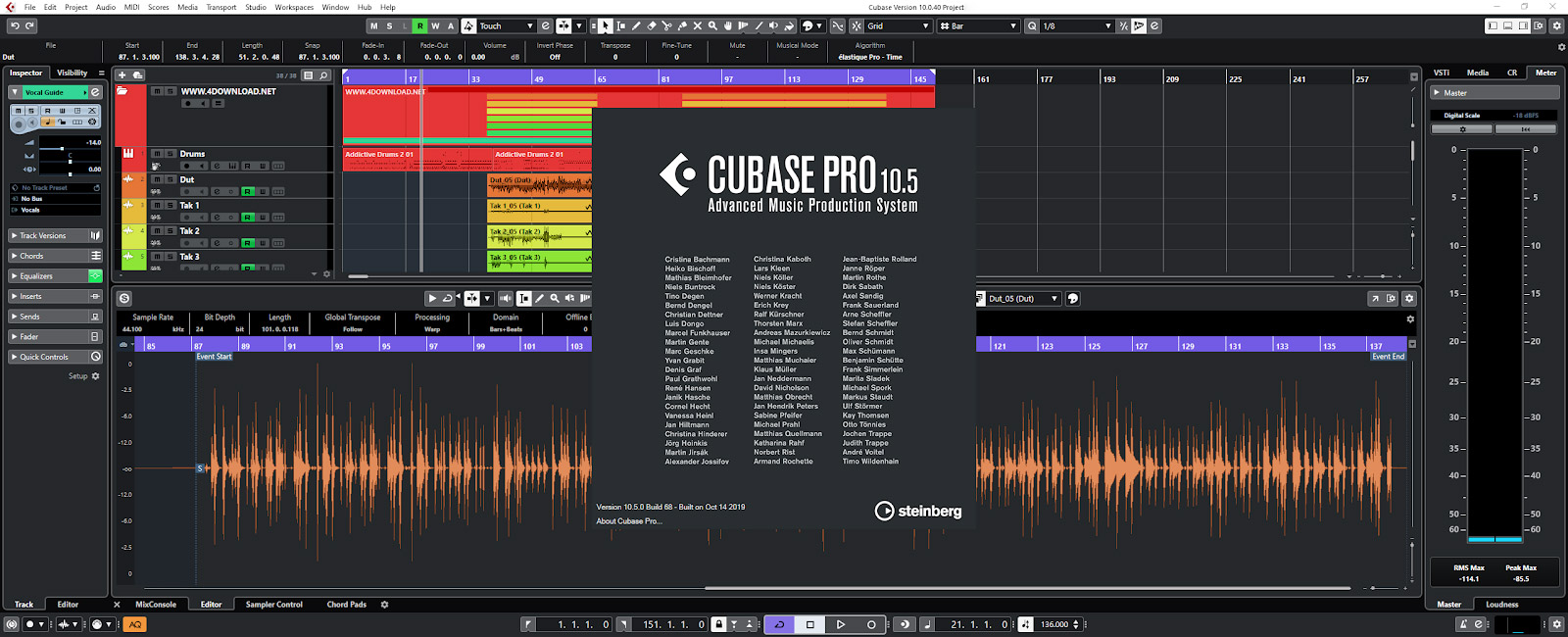Solo the Dut track

tap(170, 179)
